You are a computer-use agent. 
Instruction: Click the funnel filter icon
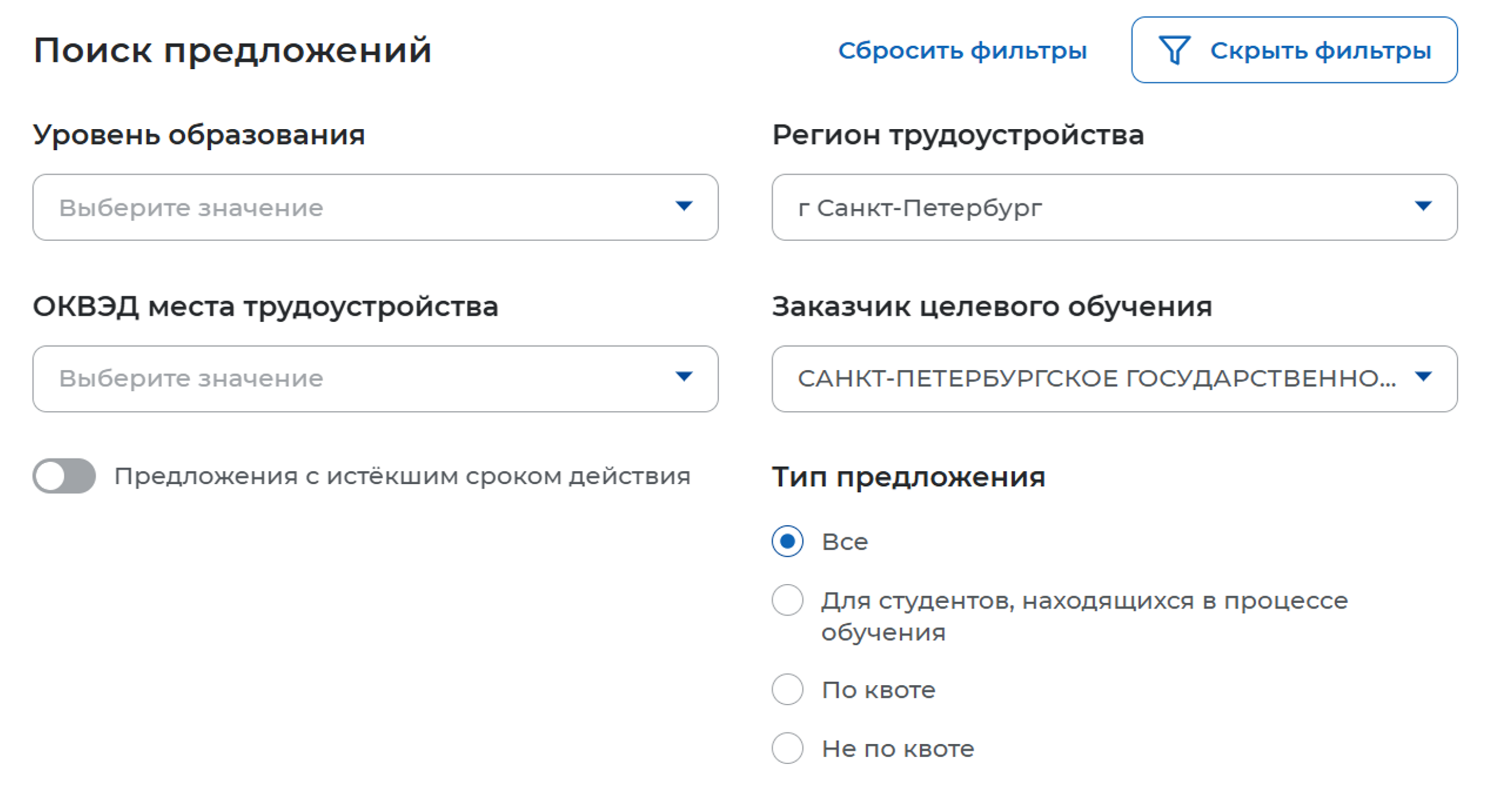[x=1174, y=50]
